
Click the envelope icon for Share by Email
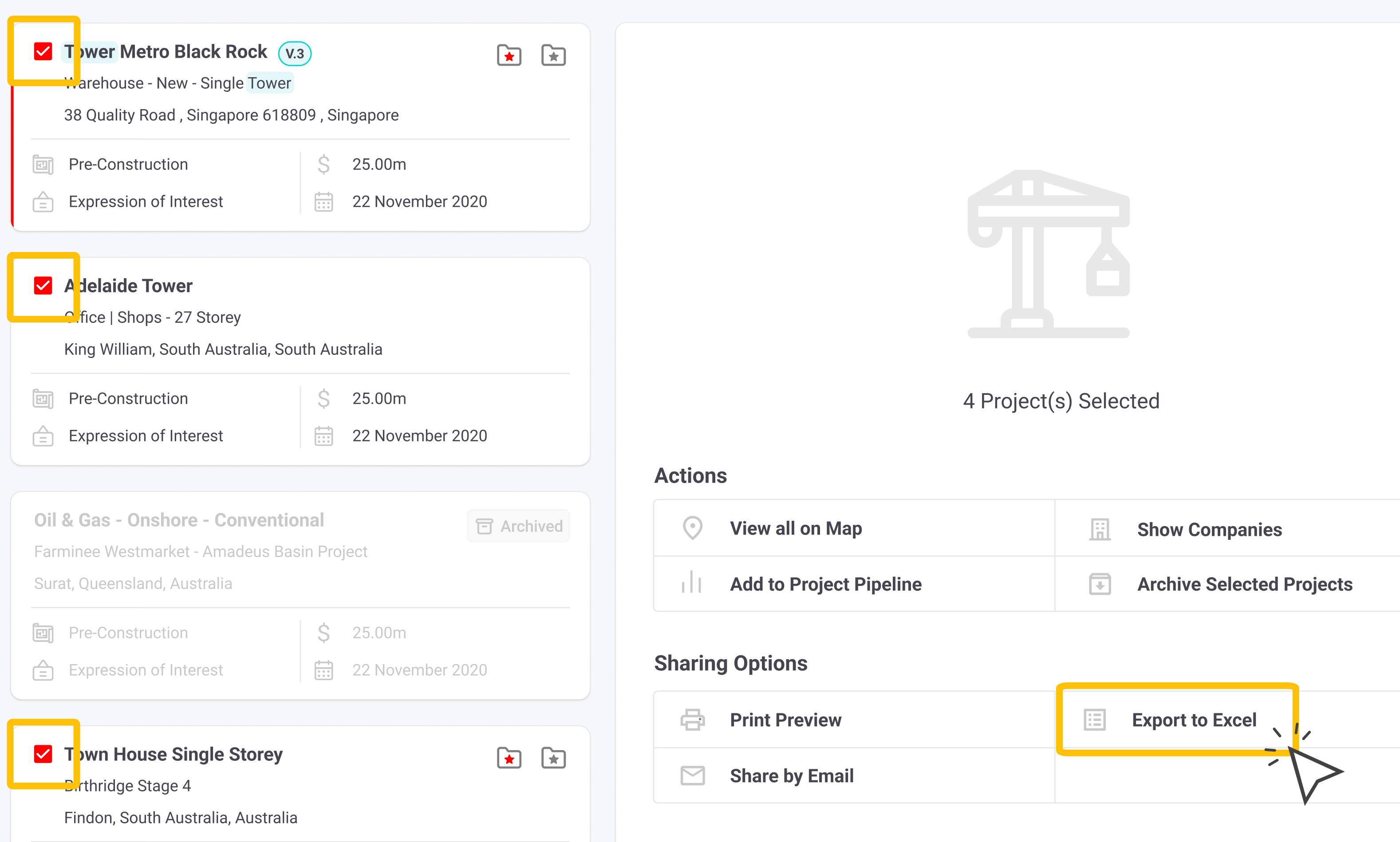[692, 775]
